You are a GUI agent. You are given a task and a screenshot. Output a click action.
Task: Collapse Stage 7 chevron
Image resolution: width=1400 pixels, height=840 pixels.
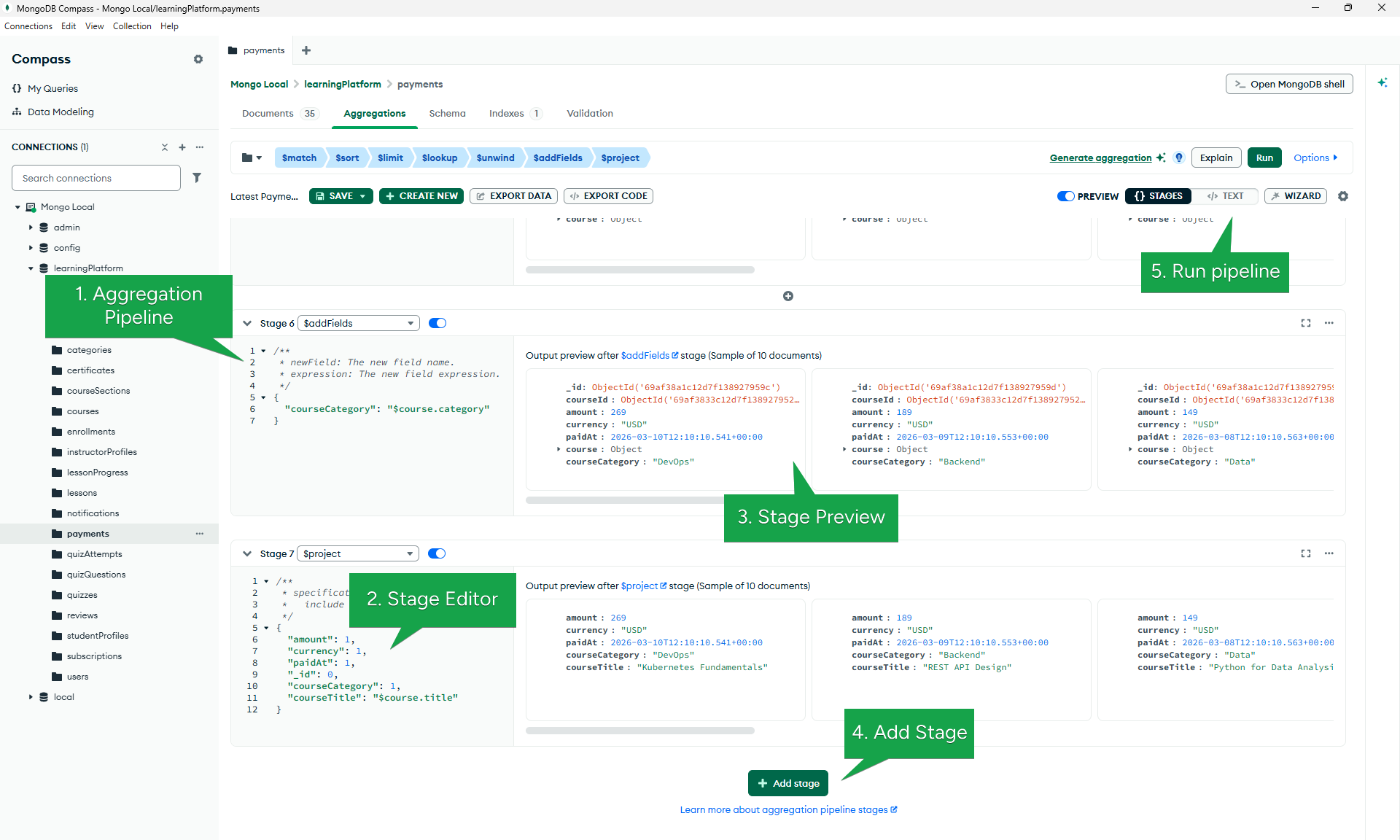click(247, 553)
